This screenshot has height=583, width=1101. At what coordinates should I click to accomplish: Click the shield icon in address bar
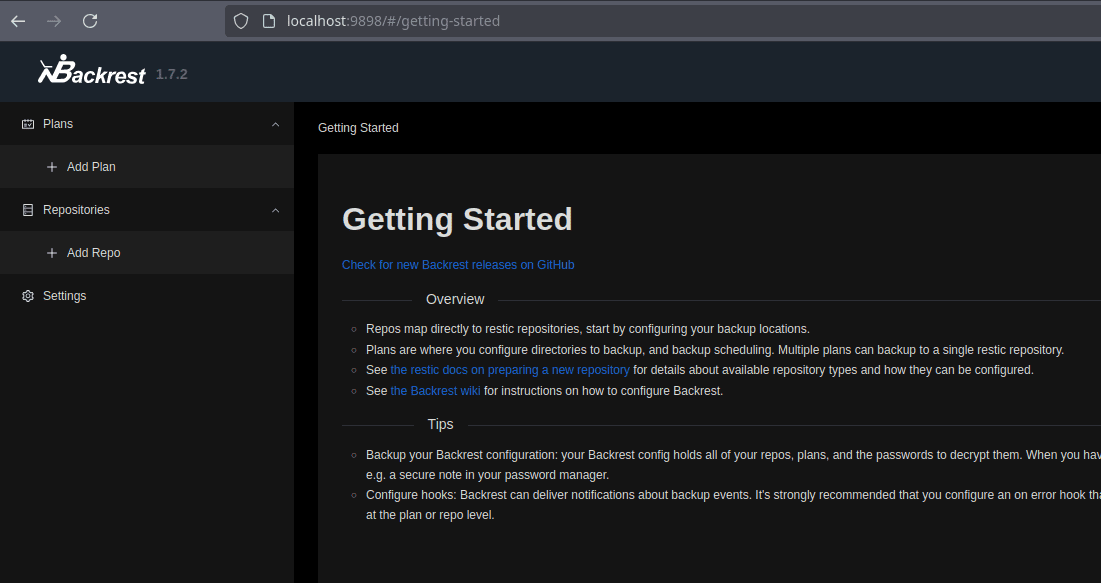(240, 21)
